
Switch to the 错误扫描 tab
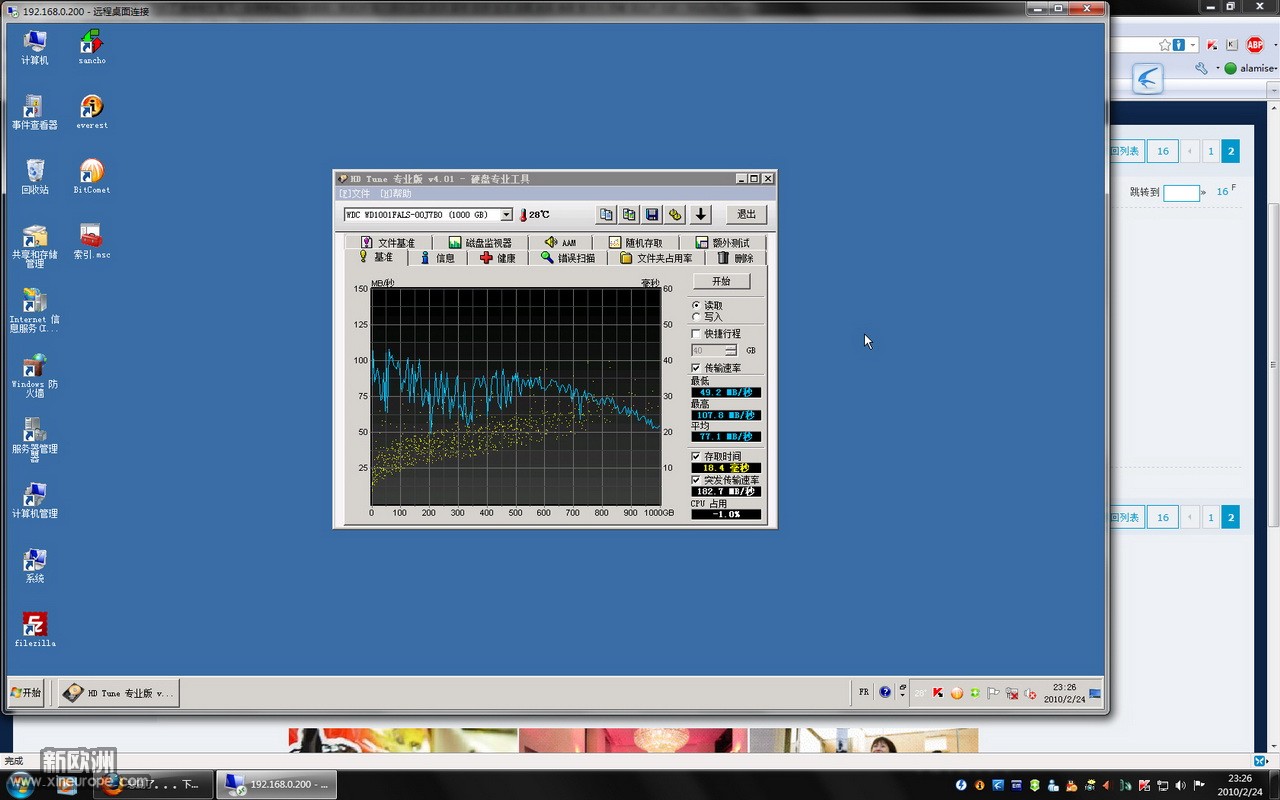coord(568,258)
